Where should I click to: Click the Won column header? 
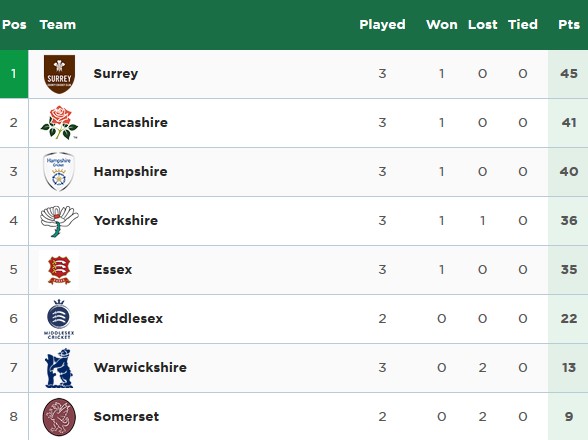tap(442, 25)
